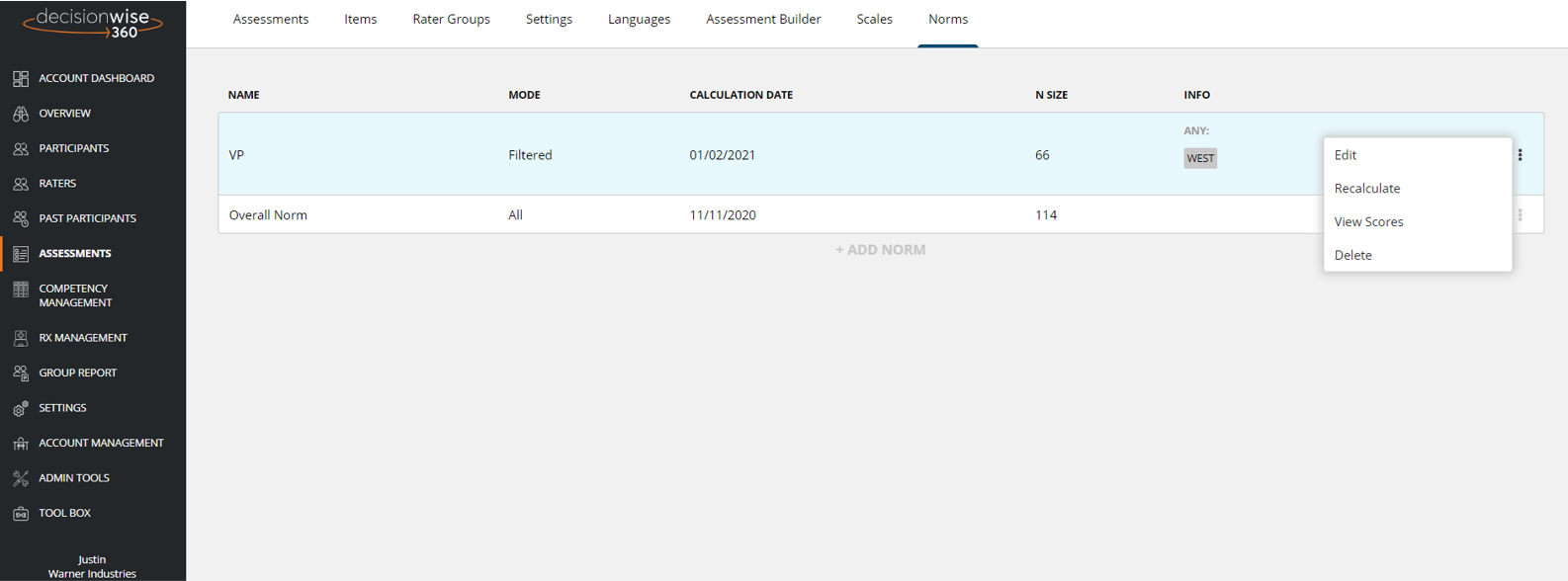Screen dimensions: 1568x581
Task: Open Tool Box from sidebar
Action: click(x=65, y=513)
